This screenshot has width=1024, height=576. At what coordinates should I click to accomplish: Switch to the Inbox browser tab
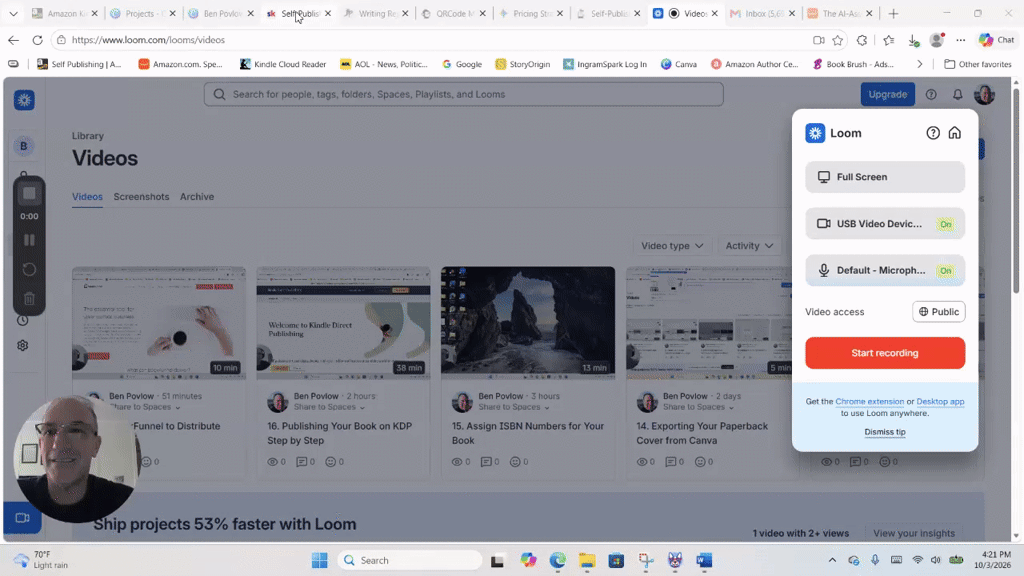(761, 14)
